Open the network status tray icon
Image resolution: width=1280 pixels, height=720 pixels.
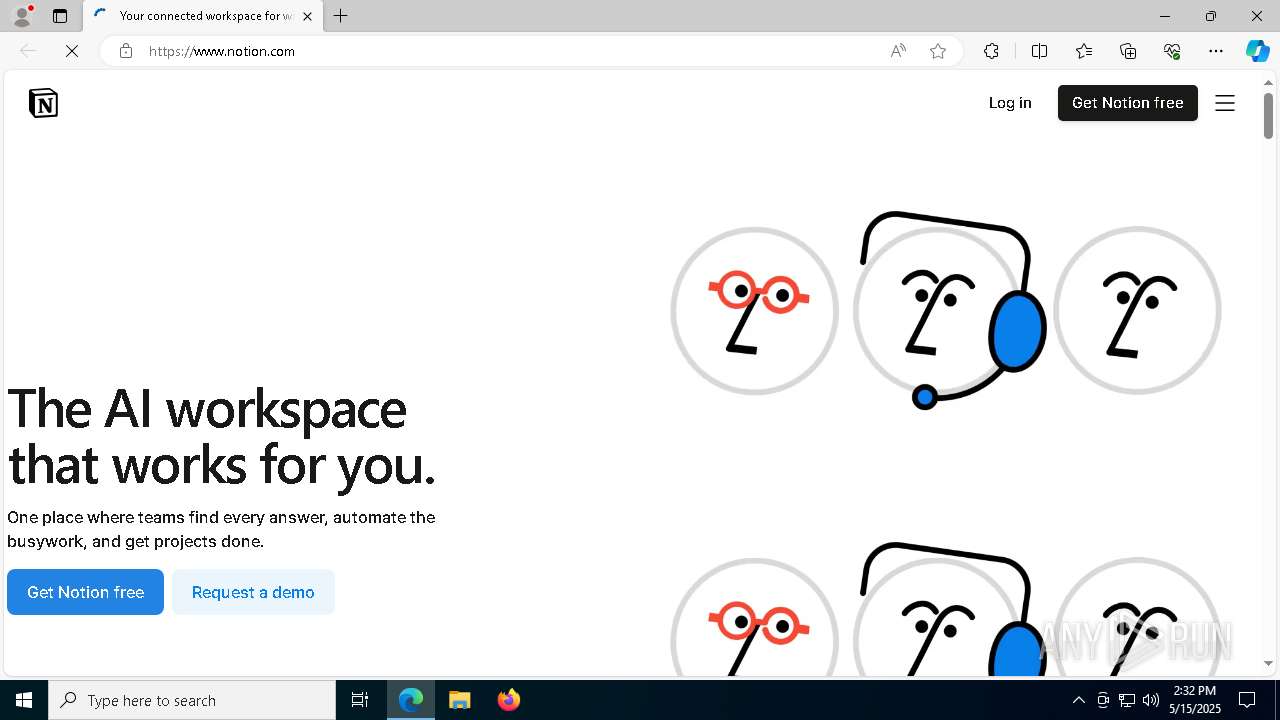[1127, 700]
